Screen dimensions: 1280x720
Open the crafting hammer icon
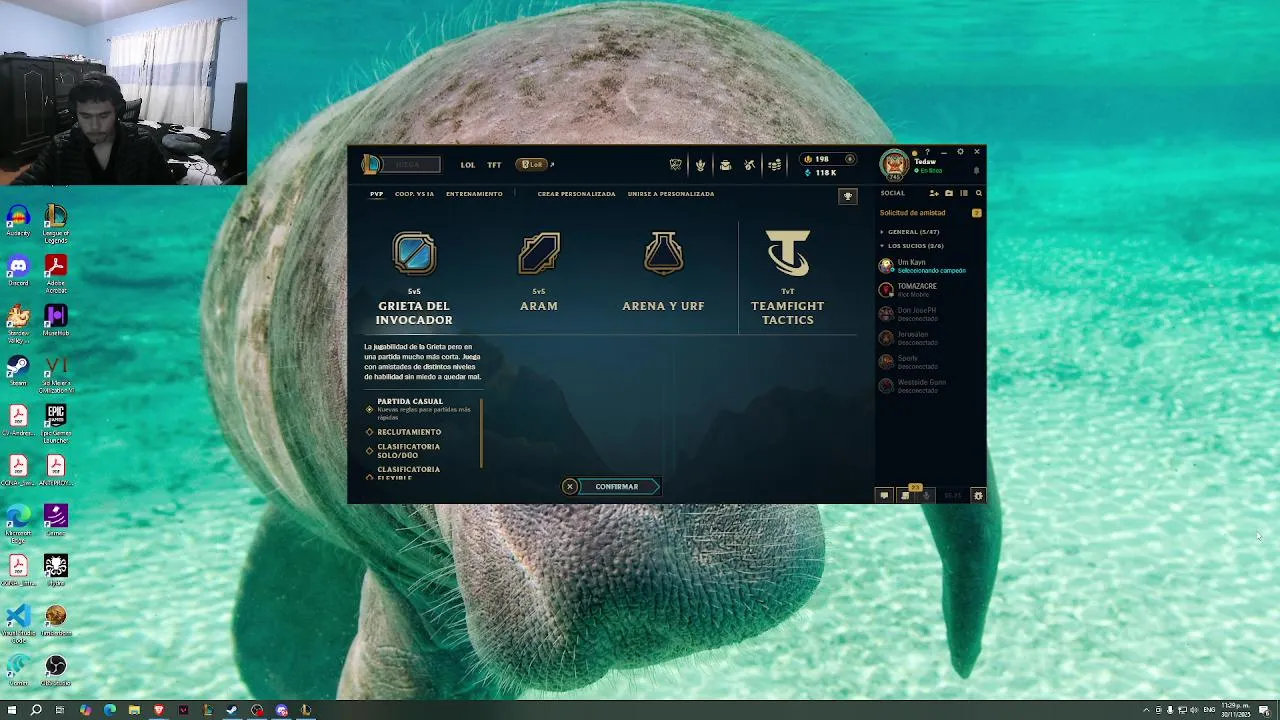point(749,165)
